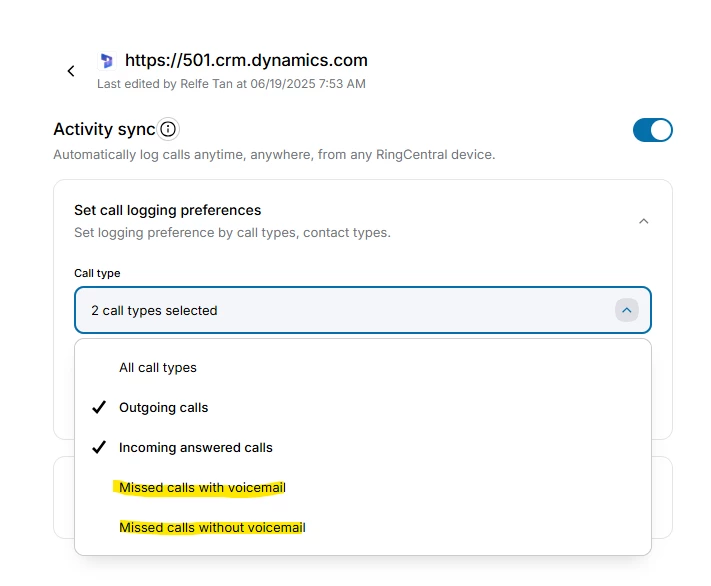
Task: Click the https://501.crm.dynamics.com title
Action: [x=246, y=60]
